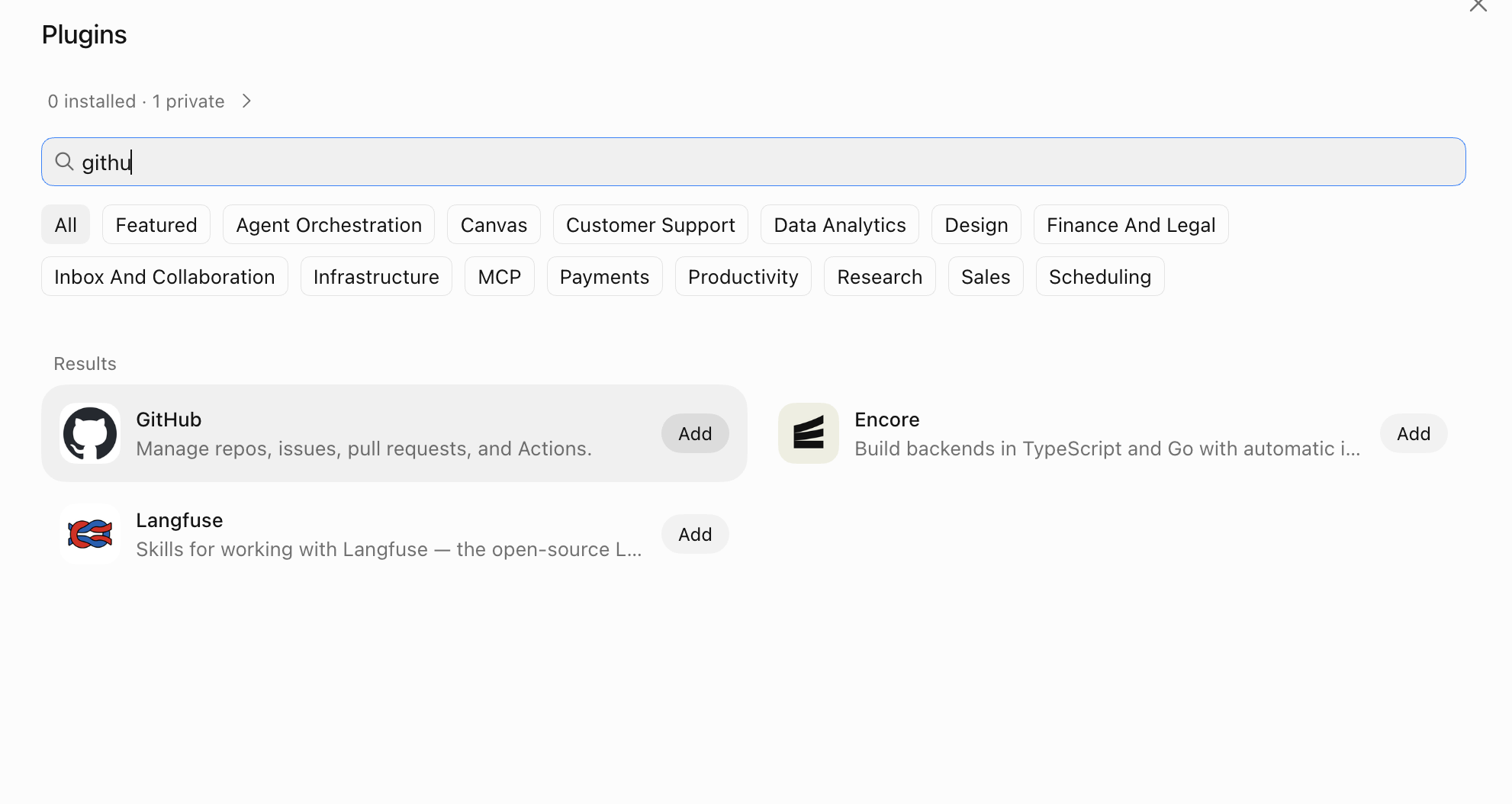Show Agent Orchestration plugins
Viewport: 1512px width, 804px height.
pos(329,225)
